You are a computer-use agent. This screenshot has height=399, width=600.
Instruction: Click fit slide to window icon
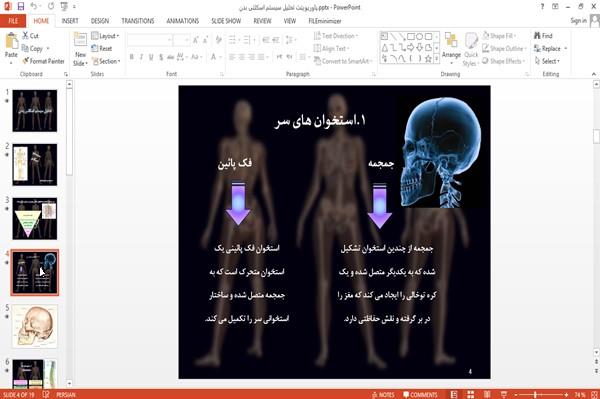[594, 394]
